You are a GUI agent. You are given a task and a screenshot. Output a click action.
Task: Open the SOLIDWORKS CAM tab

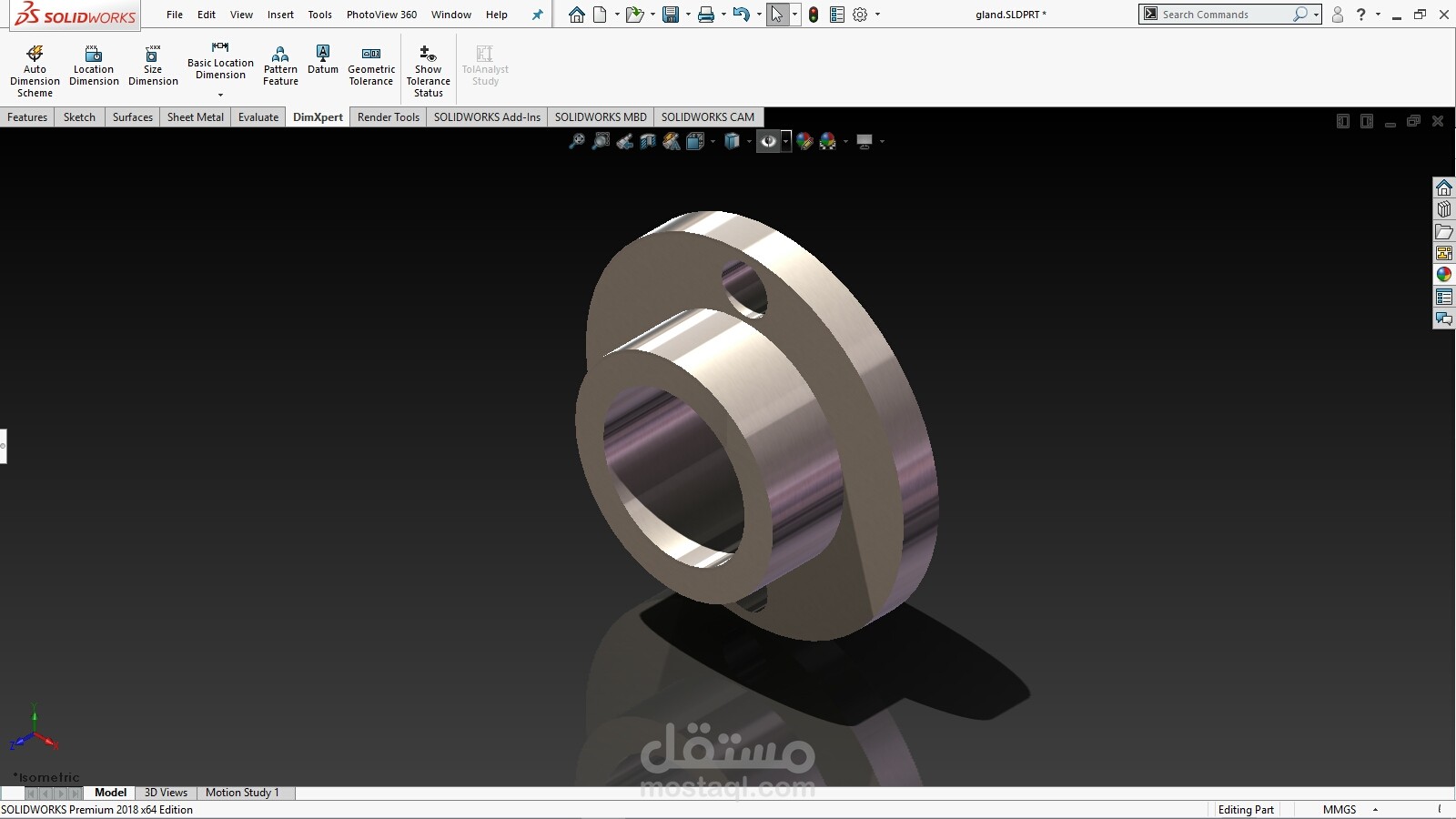(x=708, y=117)
